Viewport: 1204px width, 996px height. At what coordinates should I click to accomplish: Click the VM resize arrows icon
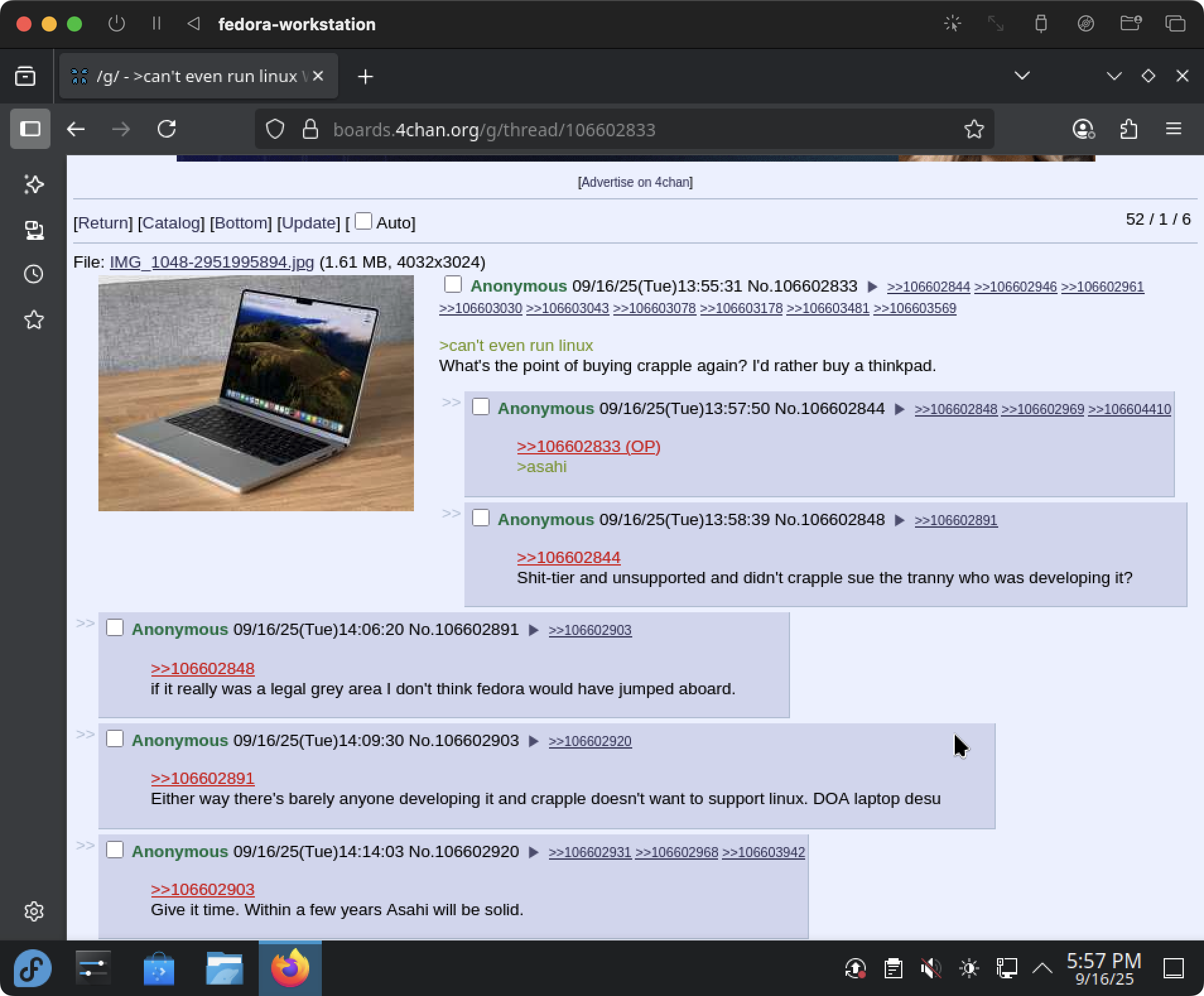(996, 24)
